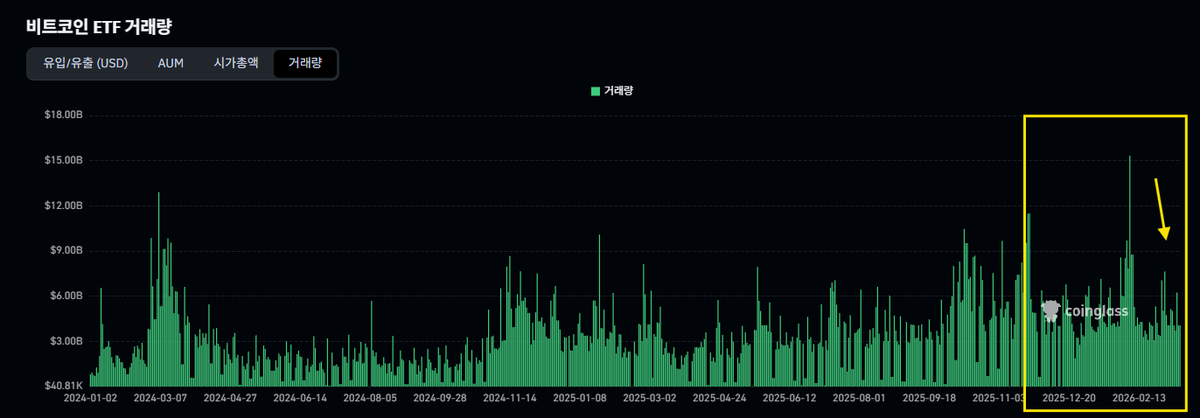The image size is (1200, 418).
Task: Select the 거래량 tab
Action: (x=305, y=63)
